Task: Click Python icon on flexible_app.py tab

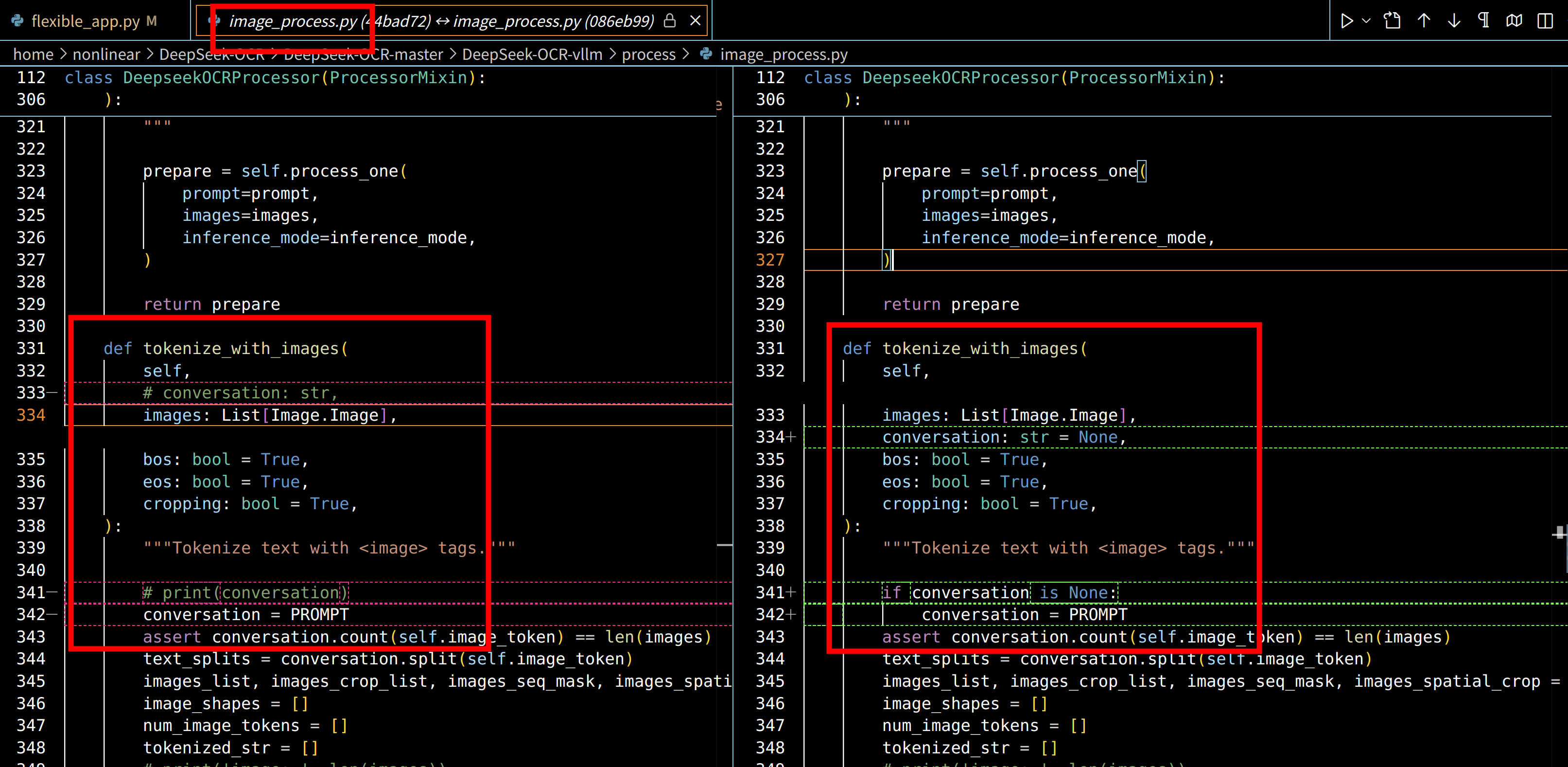Action: tap(17, 21)
